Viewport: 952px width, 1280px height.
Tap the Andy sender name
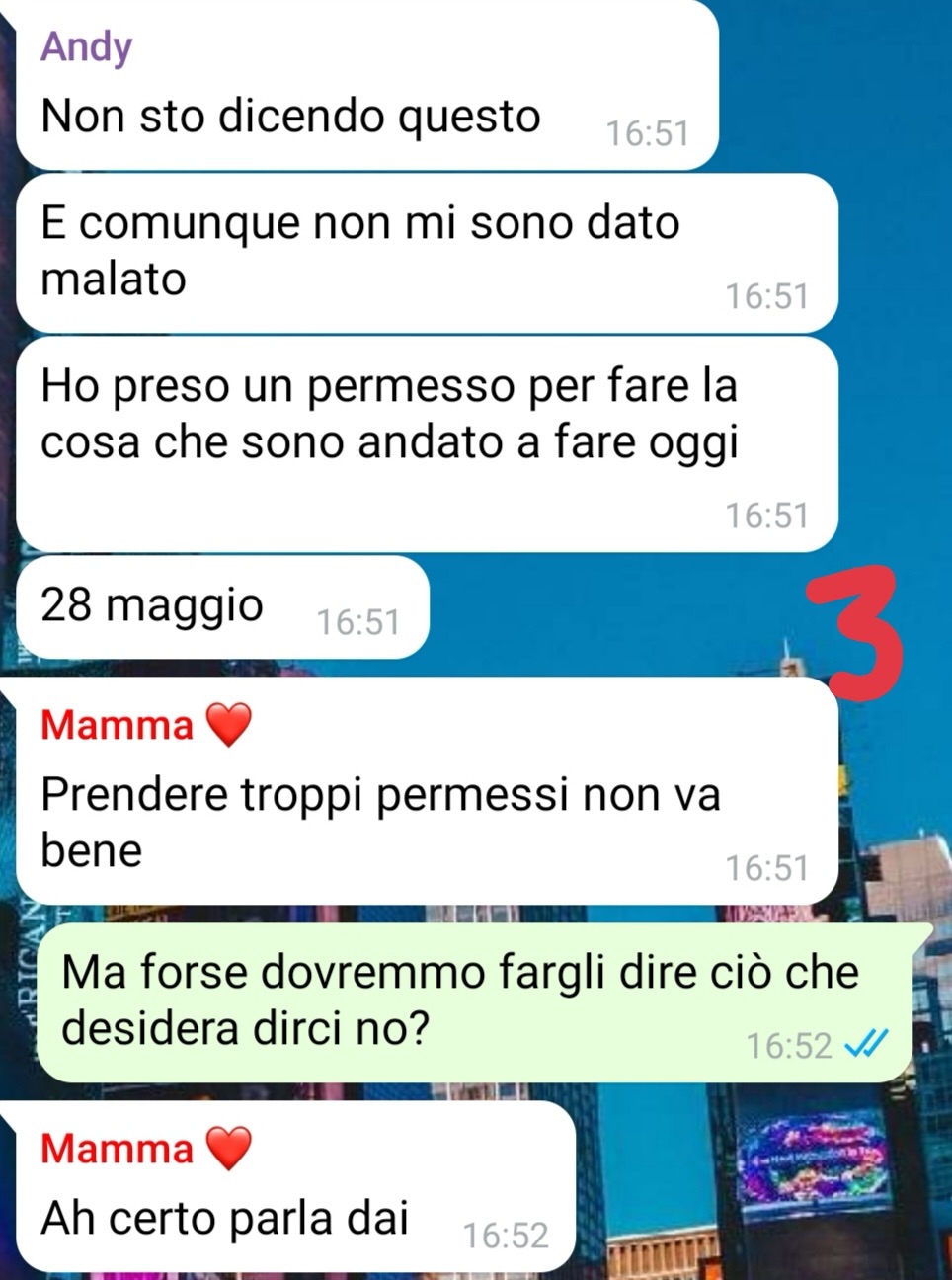(x=86, y=46)
